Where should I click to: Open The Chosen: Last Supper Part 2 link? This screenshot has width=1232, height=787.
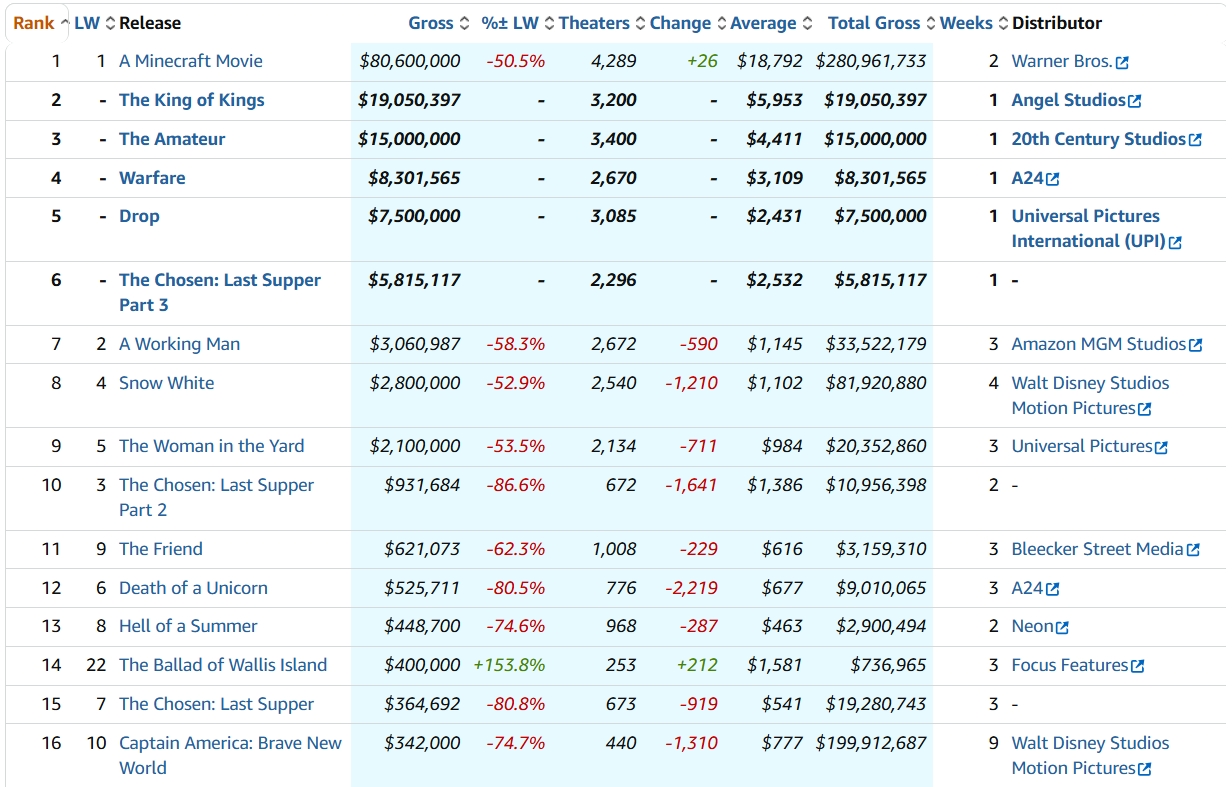[x=217, y=497]
